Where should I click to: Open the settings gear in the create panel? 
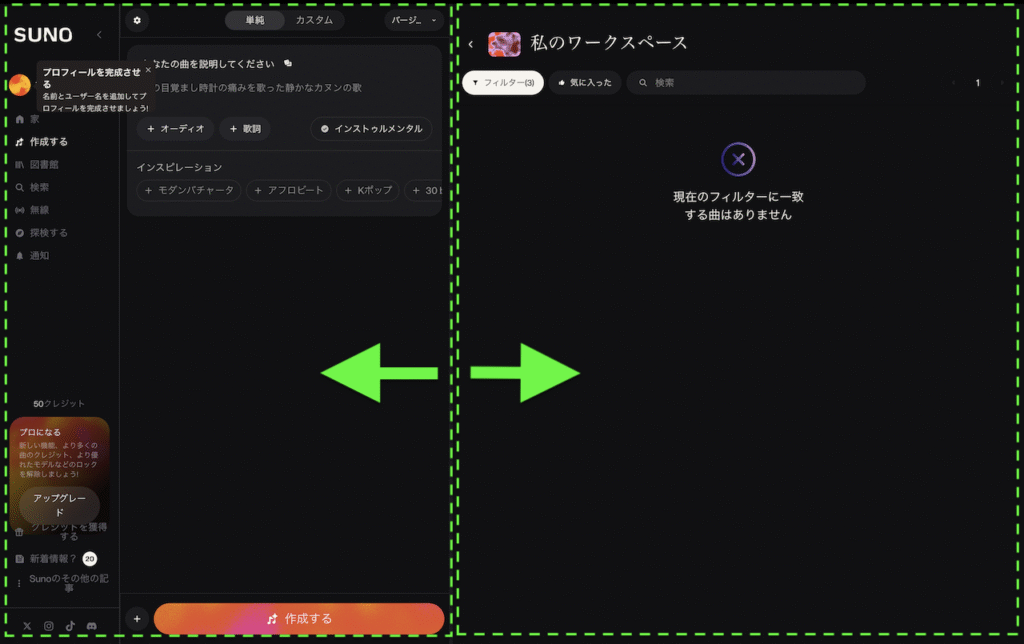pos(137,20)
